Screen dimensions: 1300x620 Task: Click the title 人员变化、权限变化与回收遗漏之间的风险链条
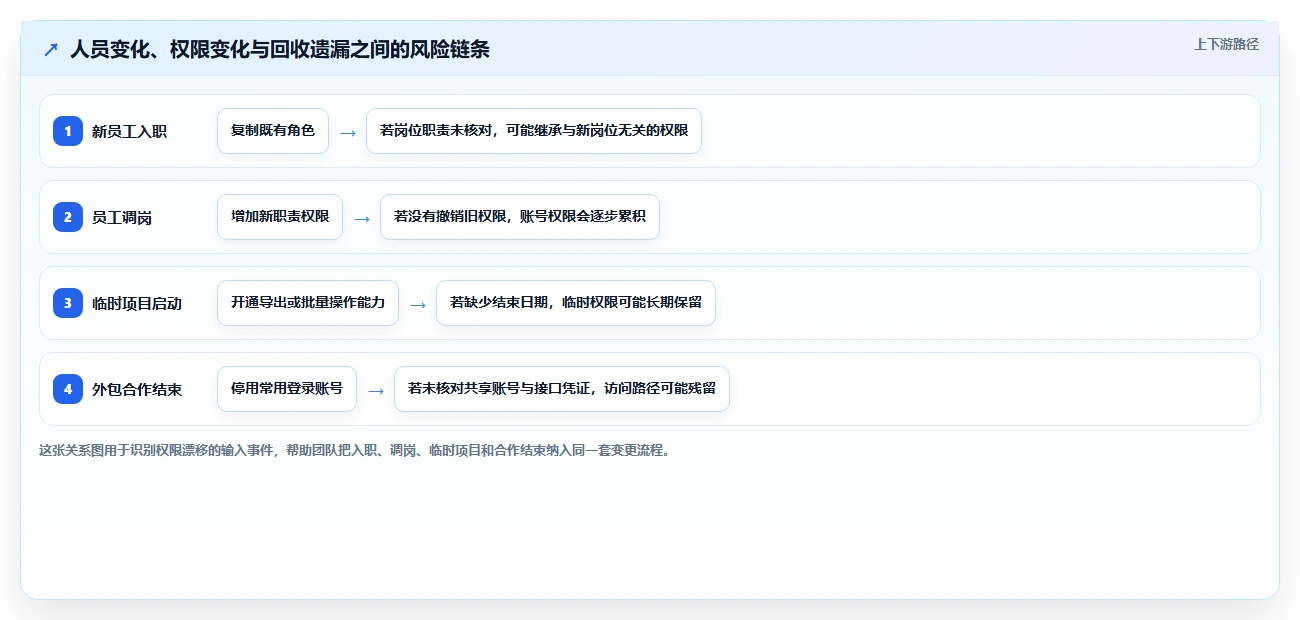click(280, 49)
